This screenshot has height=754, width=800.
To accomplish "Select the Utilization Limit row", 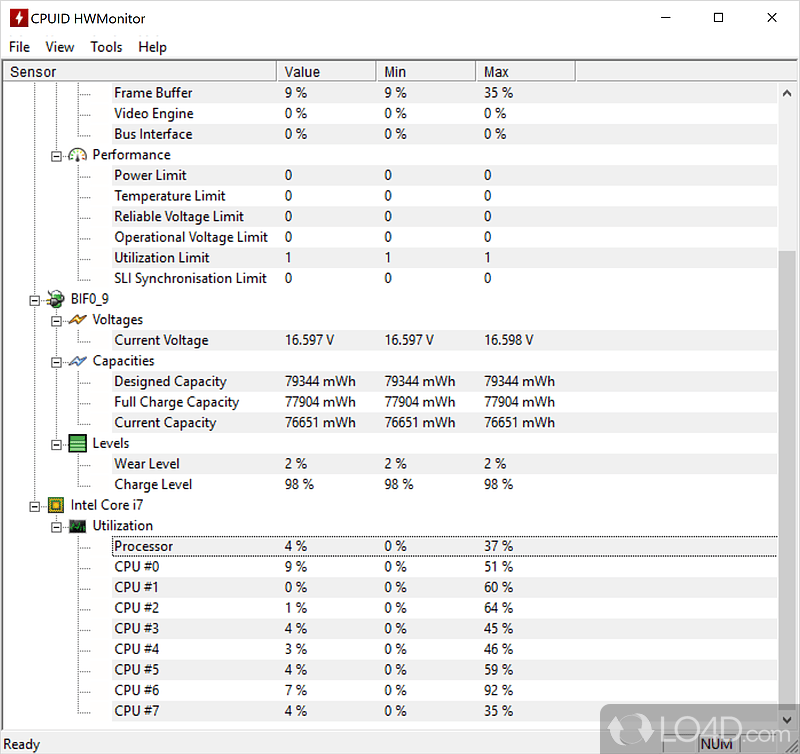I will [x=444, y=258].
